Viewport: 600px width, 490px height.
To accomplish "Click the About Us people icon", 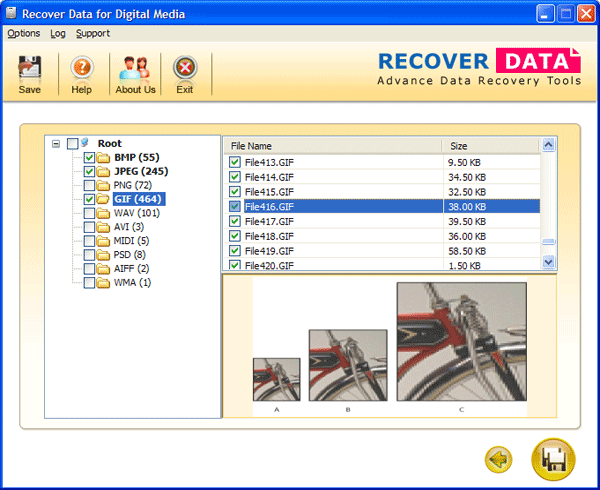I will pyautogui.click(x=135, y=68).
